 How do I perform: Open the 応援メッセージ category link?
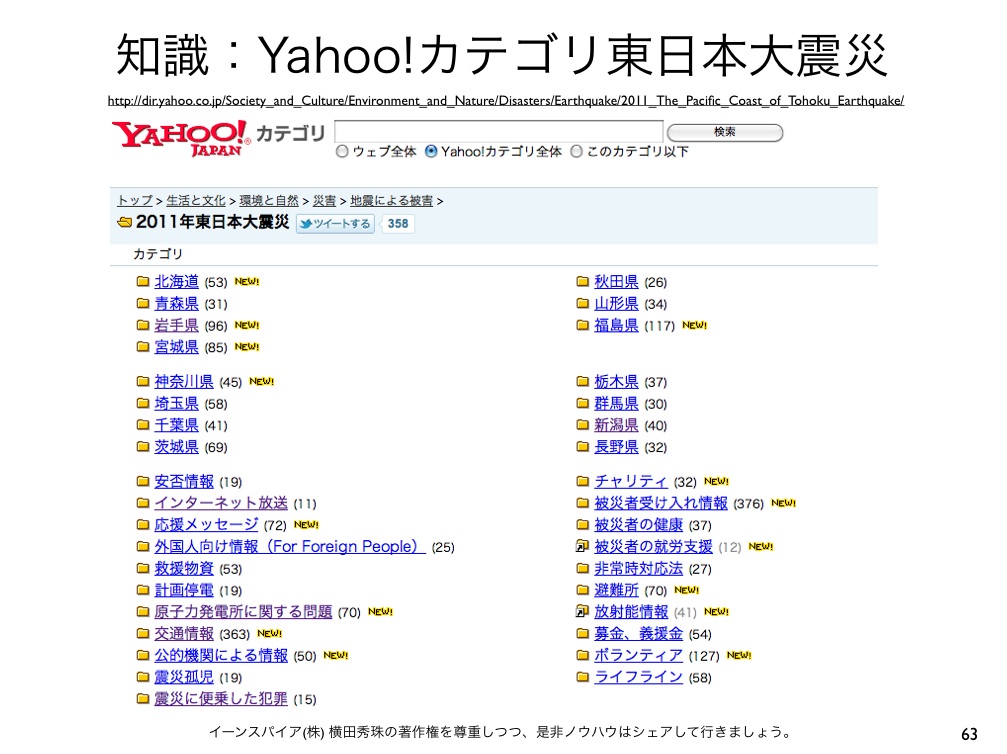coord(206,525)
